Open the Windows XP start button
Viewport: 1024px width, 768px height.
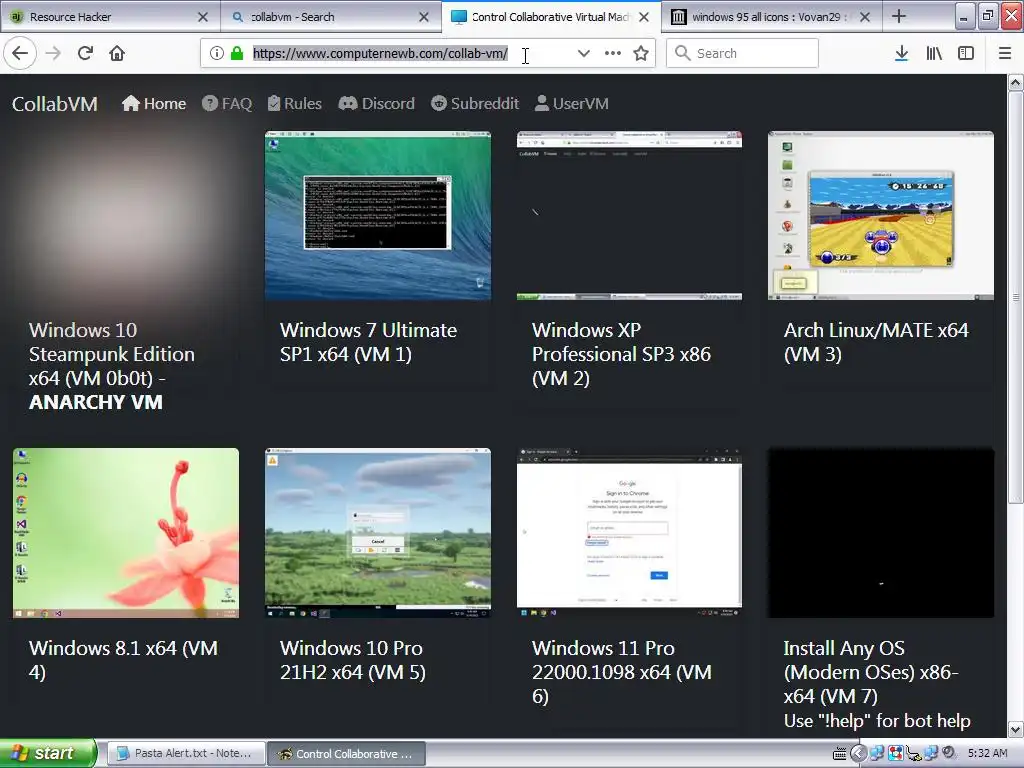coord(48,753)
